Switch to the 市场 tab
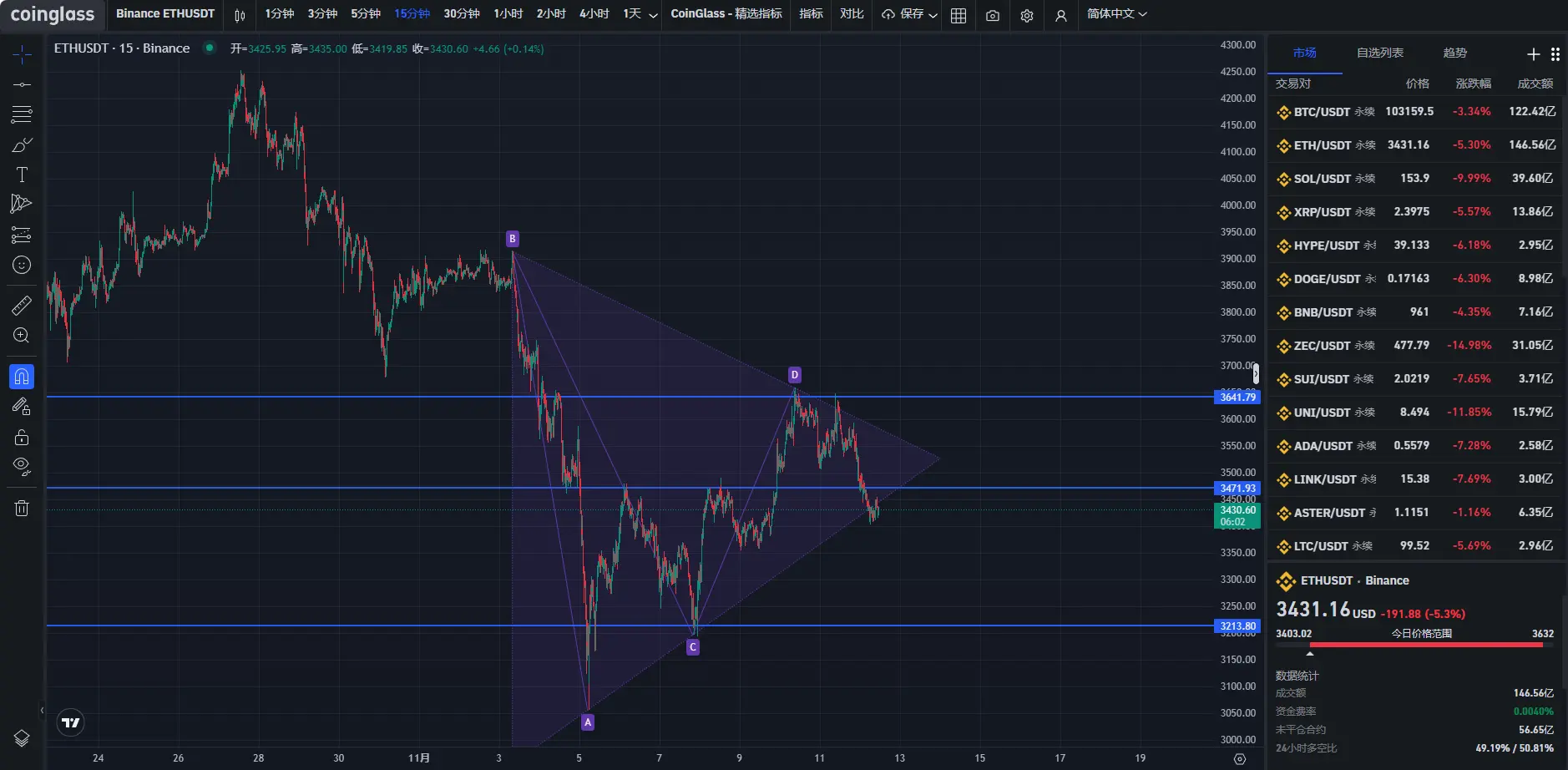This screenshot has height=770, width=1568. tap(1305, 53)
